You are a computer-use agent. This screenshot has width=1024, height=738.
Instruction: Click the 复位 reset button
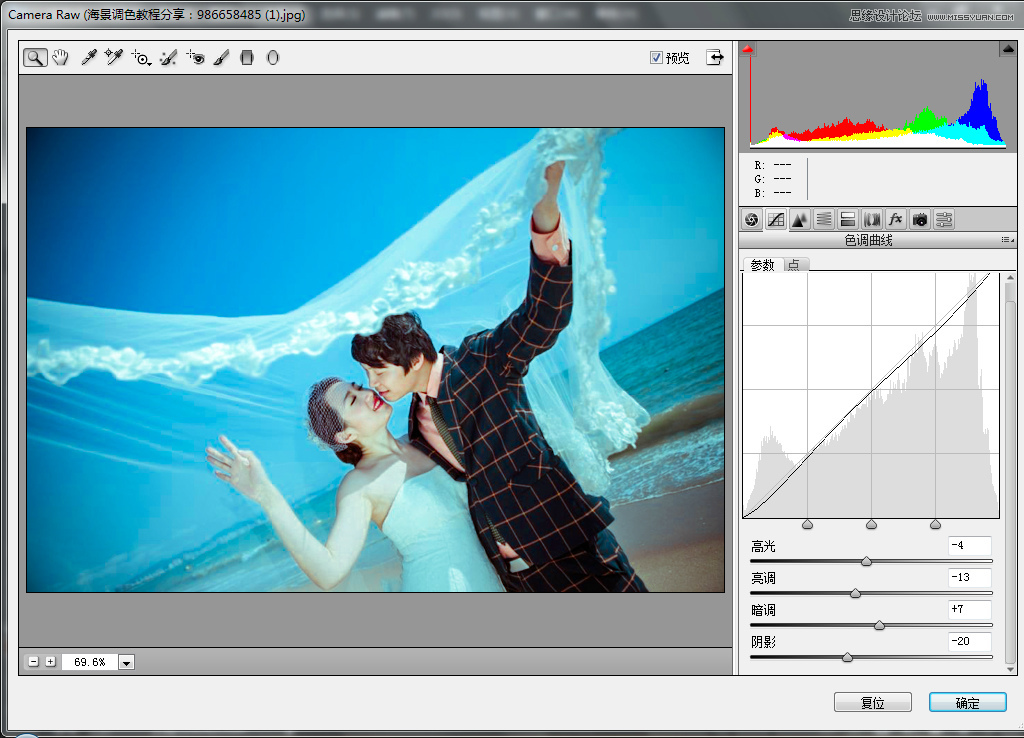tap(872, 703)
